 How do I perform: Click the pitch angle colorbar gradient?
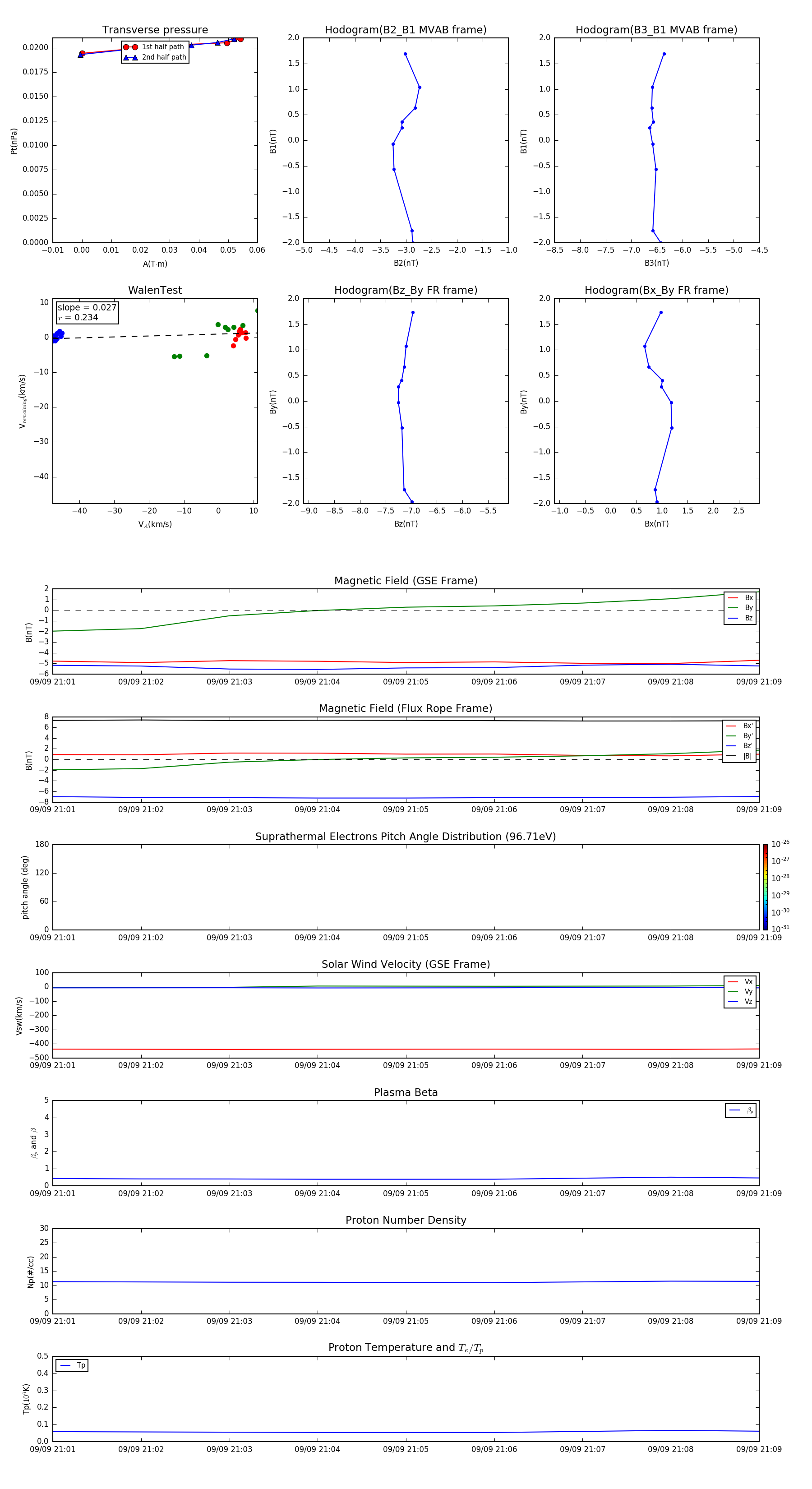(x=765, y=887)
